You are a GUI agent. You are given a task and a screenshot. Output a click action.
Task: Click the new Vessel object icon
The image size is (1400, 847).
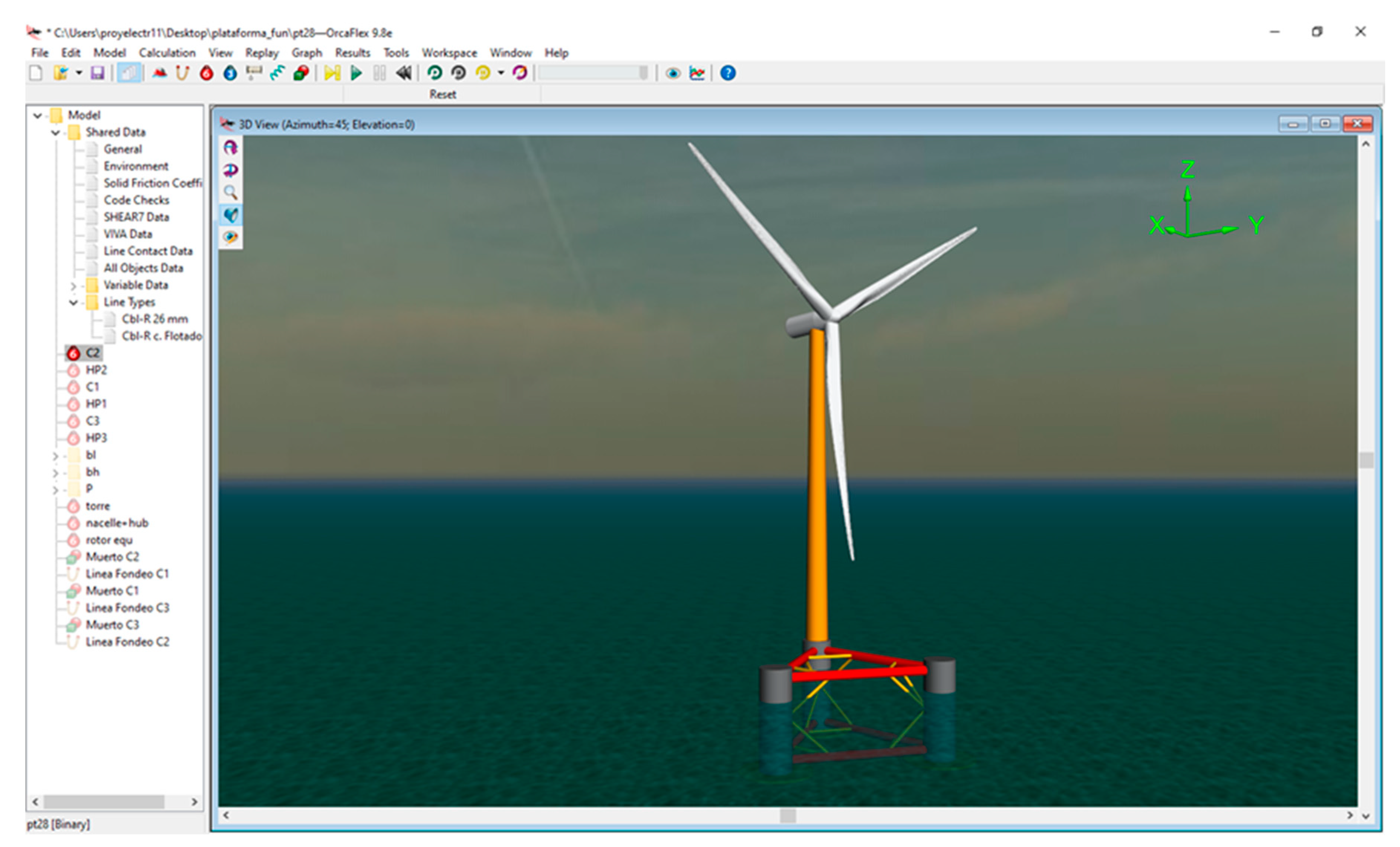pos(160,73)
